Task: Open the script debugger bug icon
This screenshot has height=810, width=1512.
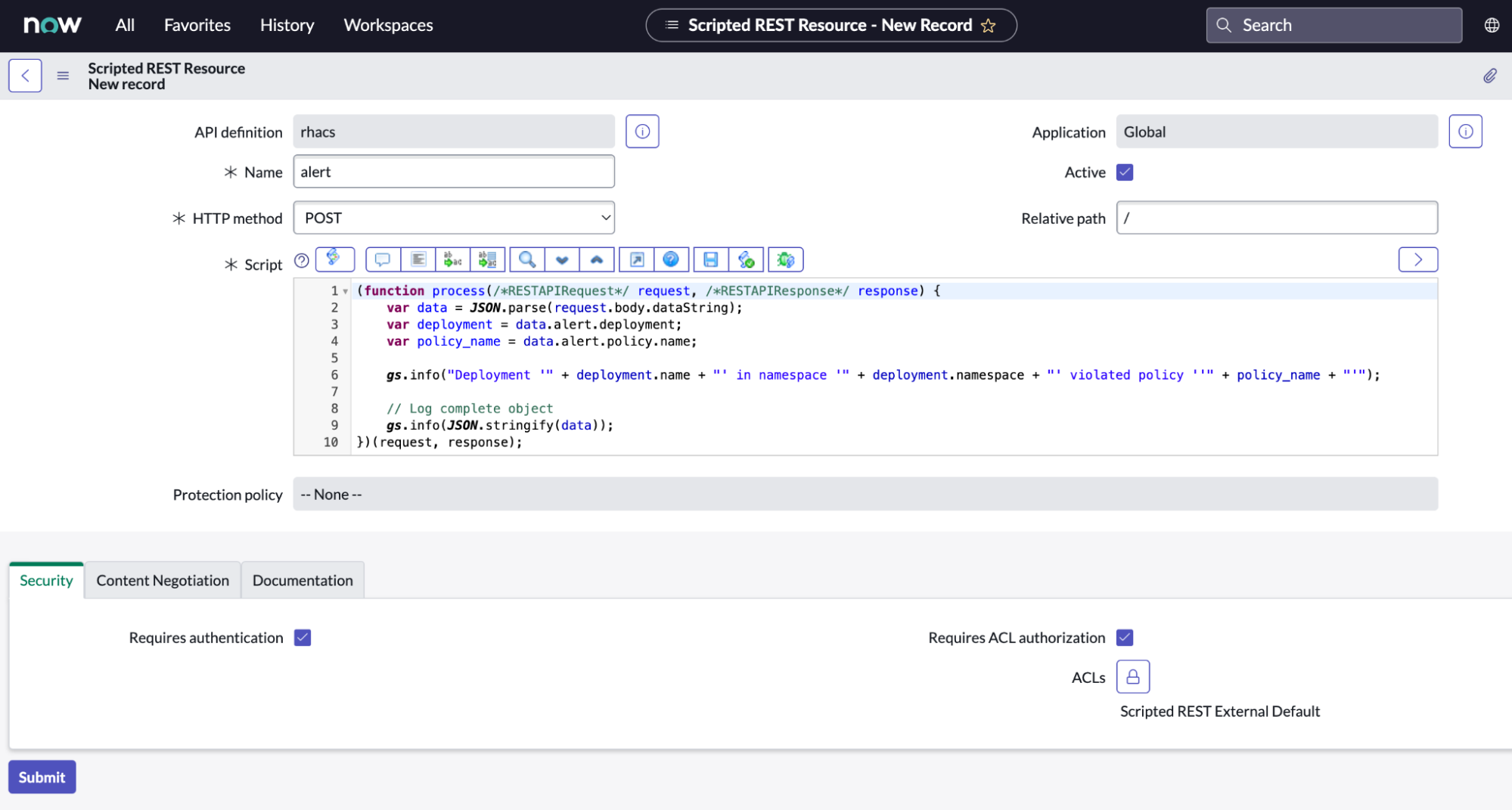Action: tap(785, 259)
